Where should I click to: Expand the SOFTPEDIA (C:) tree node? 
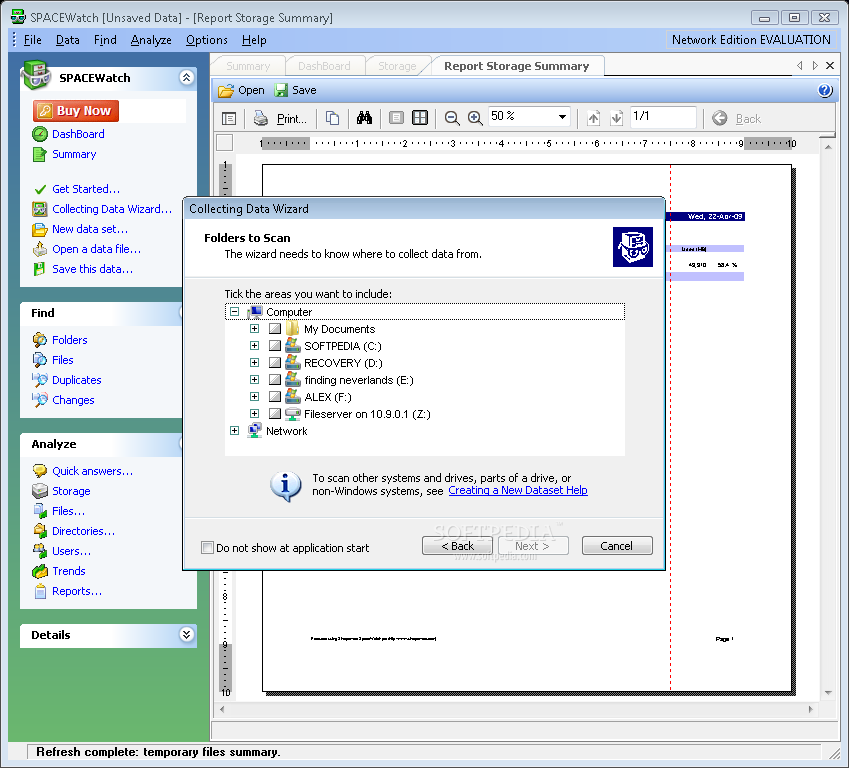[254, 346]
